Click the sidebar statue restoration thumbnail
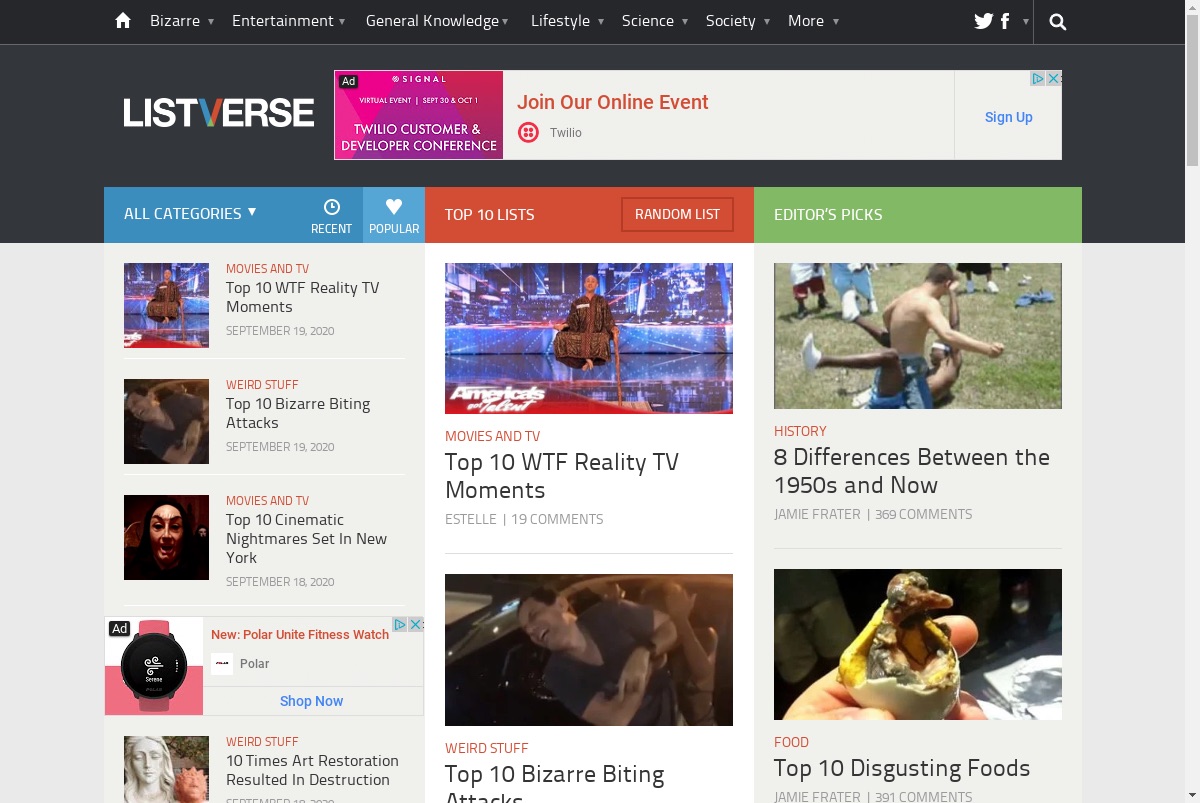This screenshot has height=803, width=1200. point(166,769)
